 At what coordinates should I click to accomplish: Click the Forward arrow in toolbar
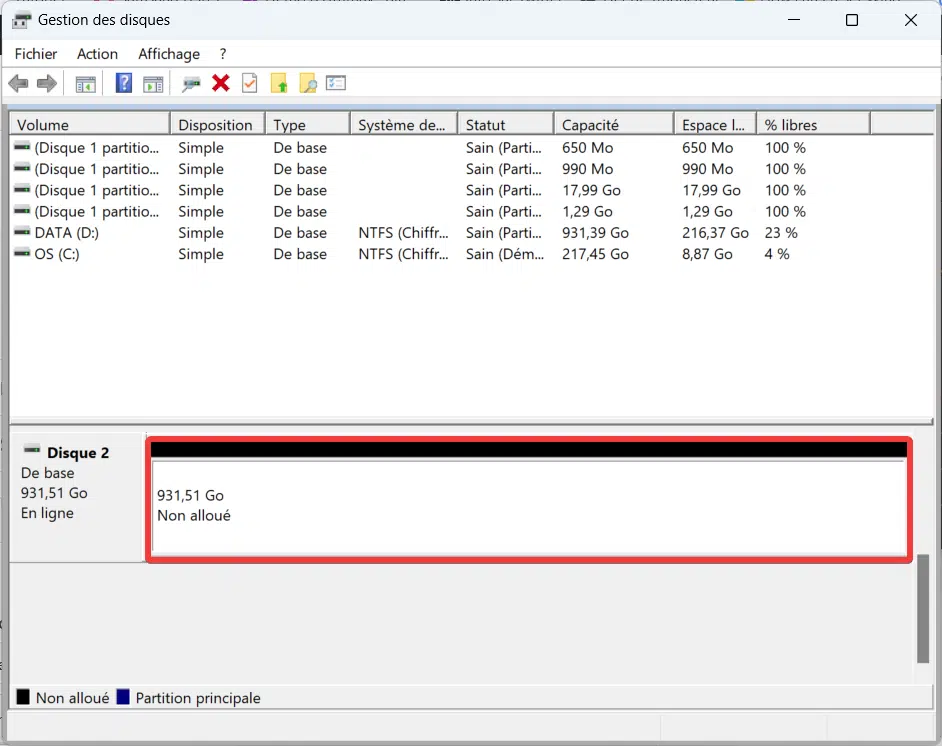coord(46,84)
